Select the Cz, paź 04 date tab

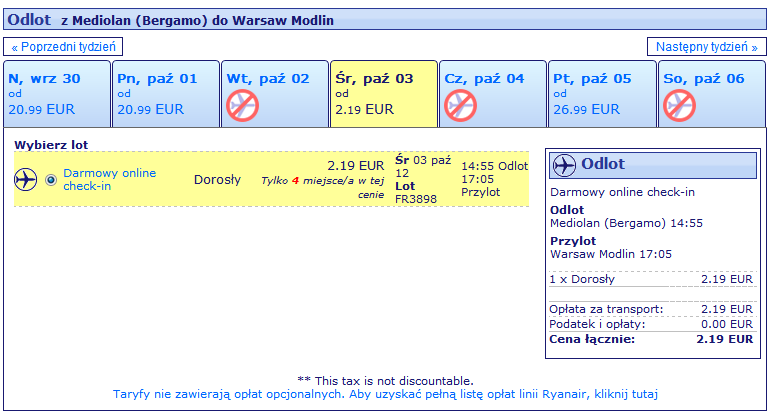(x=493, y=94)
